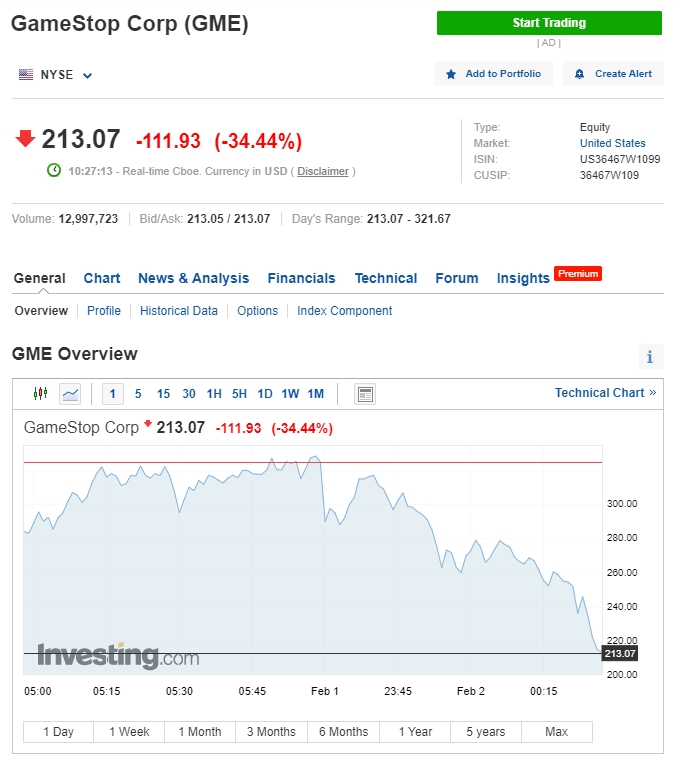Select 1H chart interval
673x760 pixels.
[x=214, y=394]
